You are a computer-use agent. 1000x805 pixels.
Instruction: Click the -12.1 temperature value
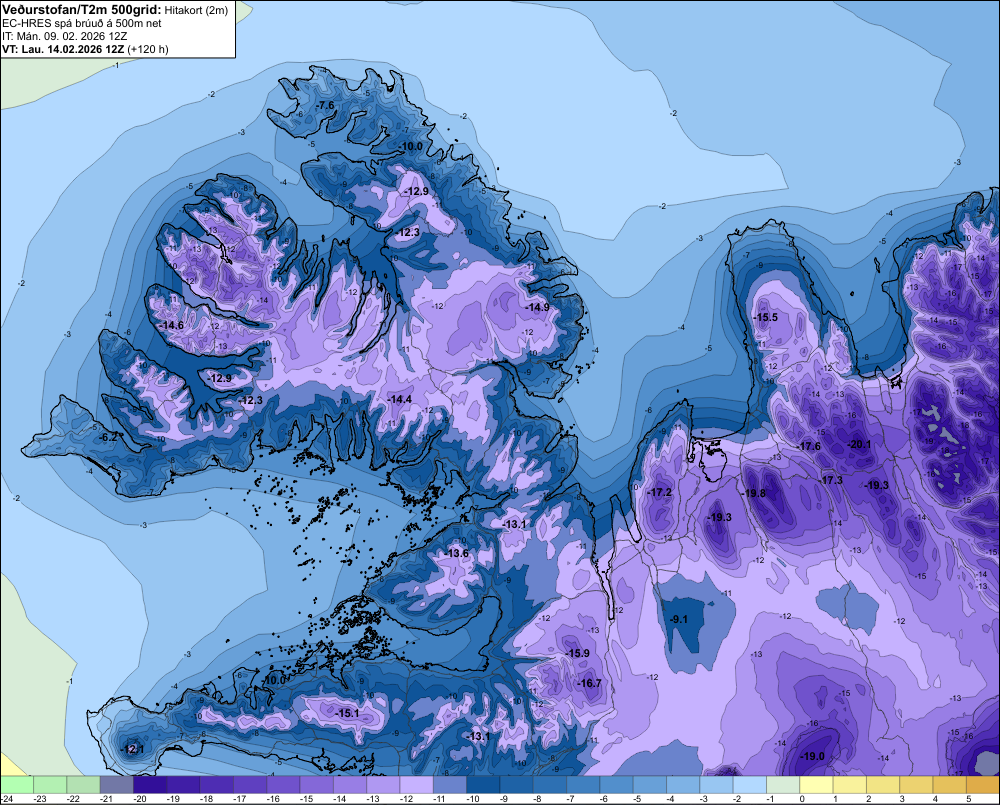(133, 749)
